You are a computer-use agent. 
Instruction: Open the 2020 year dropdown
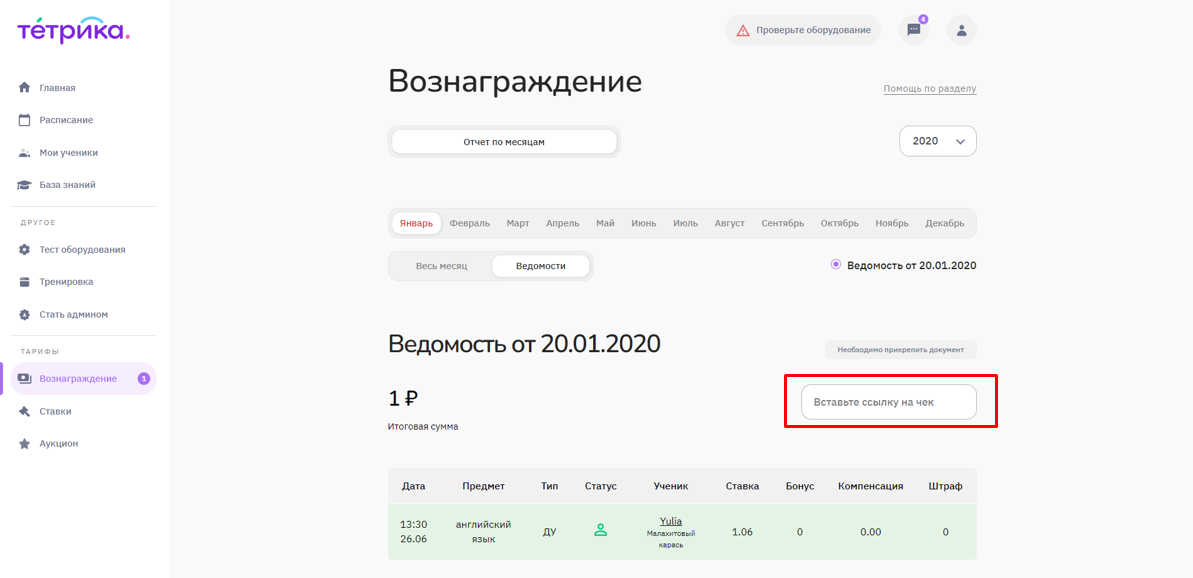(x=938, y=141)
